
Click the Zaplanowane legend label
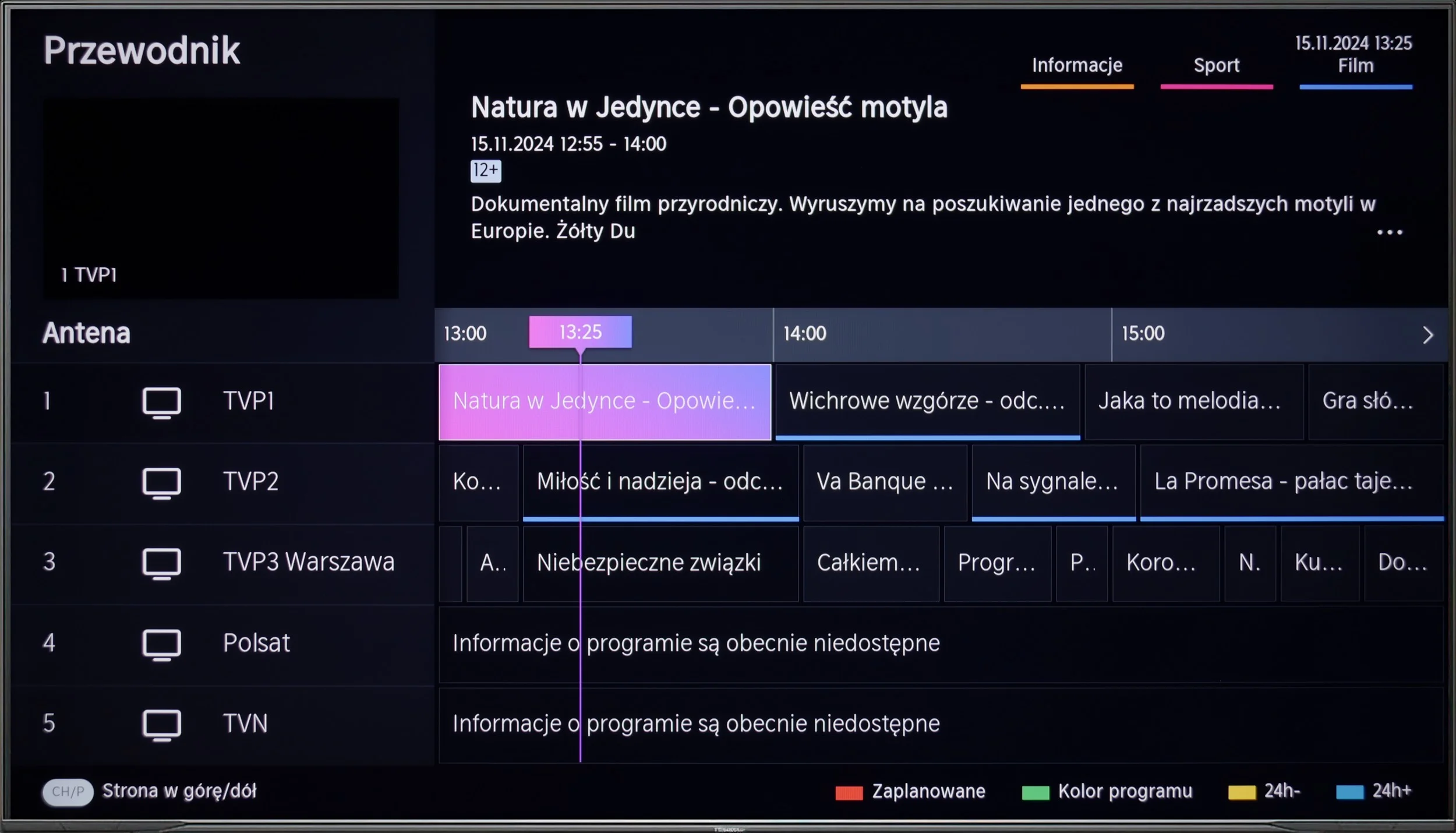click(928, 792)
